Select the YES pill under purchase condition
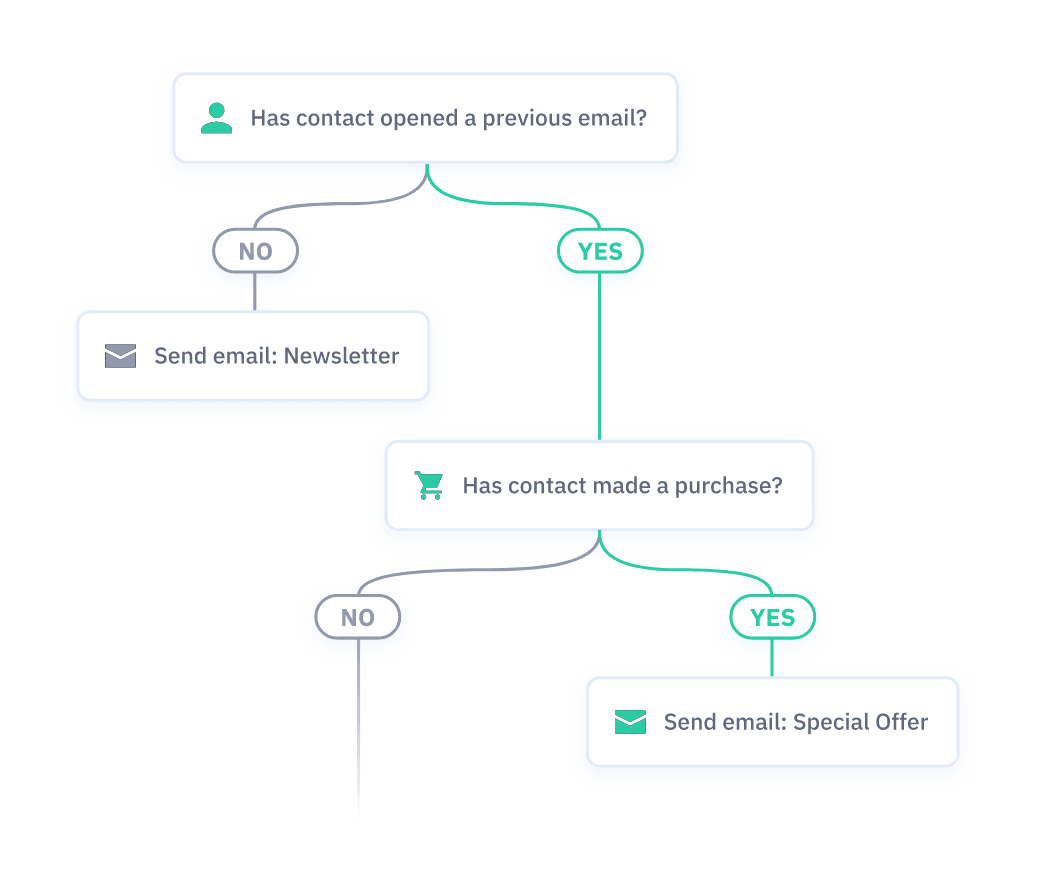The image size is (1044, 870). click(x=772, y=617)
